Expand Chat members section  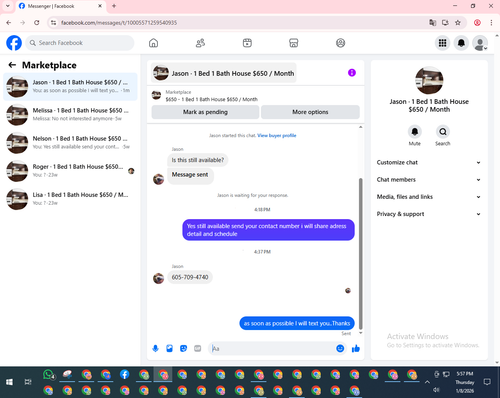(429, 180)
